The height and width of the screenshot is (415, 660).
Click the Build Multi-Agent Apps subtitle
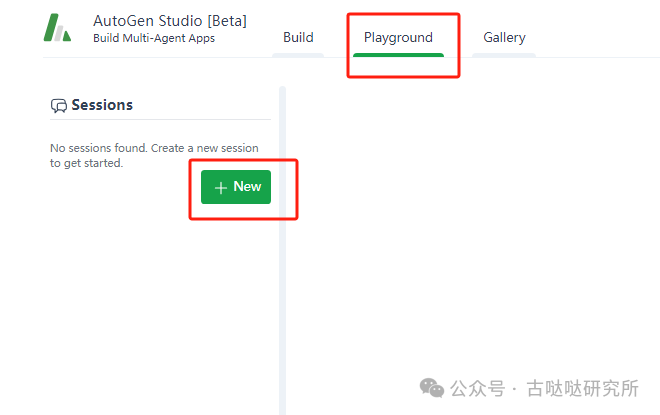click(x=153, y=39)
